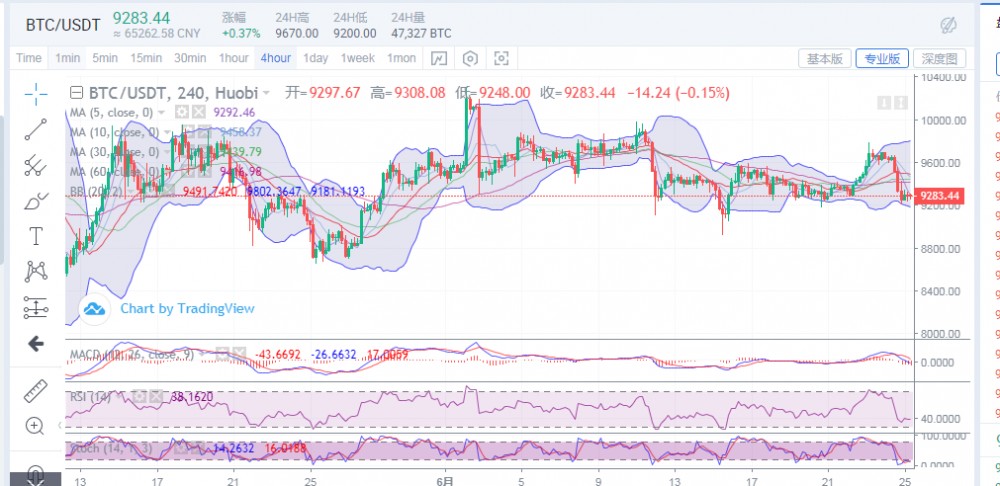
Task: Click the 24H低 9200.00 value
Action: tap(355, 34)
